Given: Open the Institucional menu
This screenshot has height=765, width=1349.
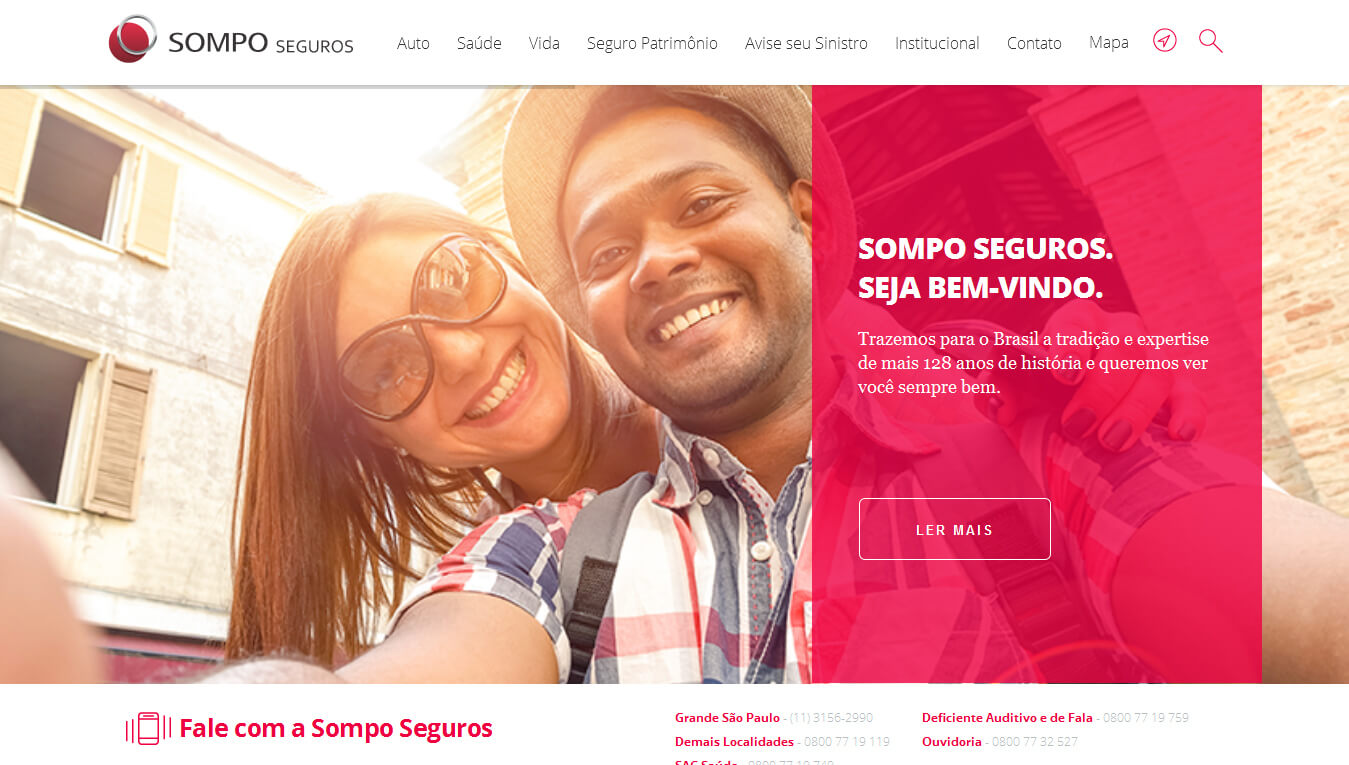Looking at the screenshot, I should (x=937, y=43).
